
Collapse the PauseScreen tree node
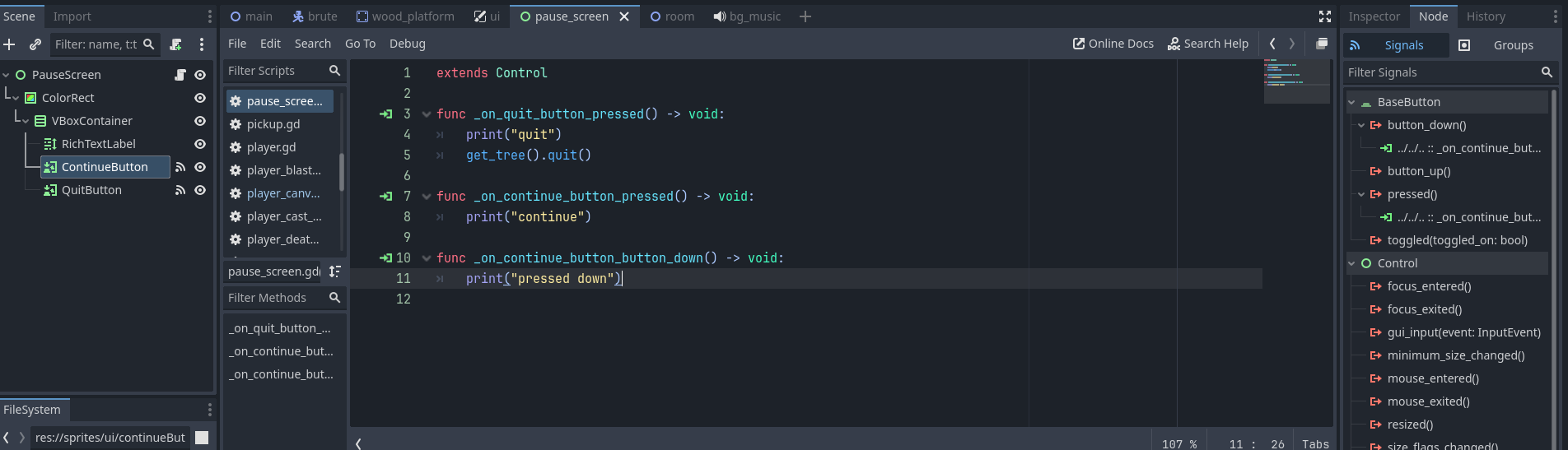pos(7,75)
